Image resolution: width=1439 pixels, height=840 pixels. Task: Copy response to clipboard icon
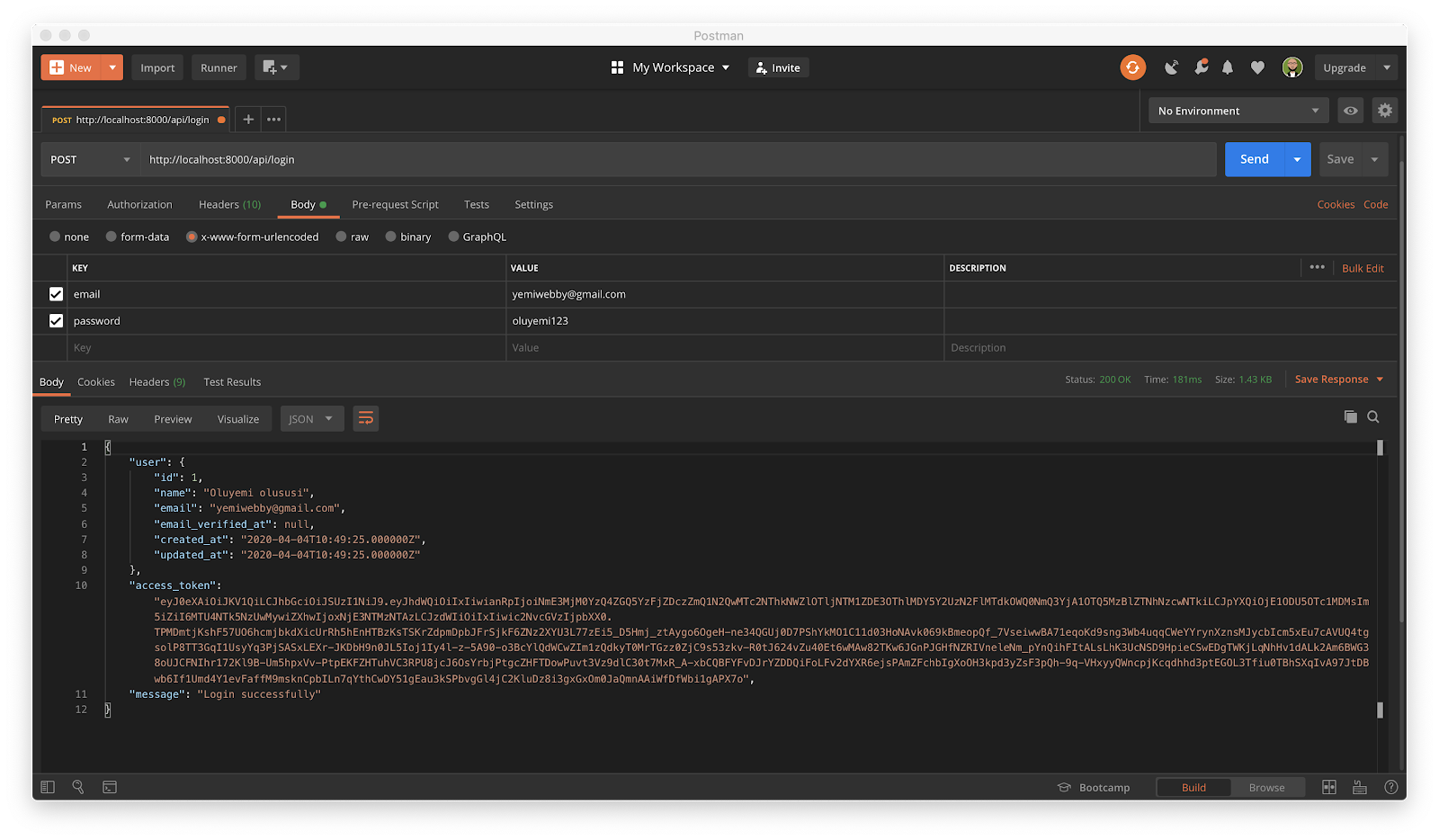(x=1350, y=416)
